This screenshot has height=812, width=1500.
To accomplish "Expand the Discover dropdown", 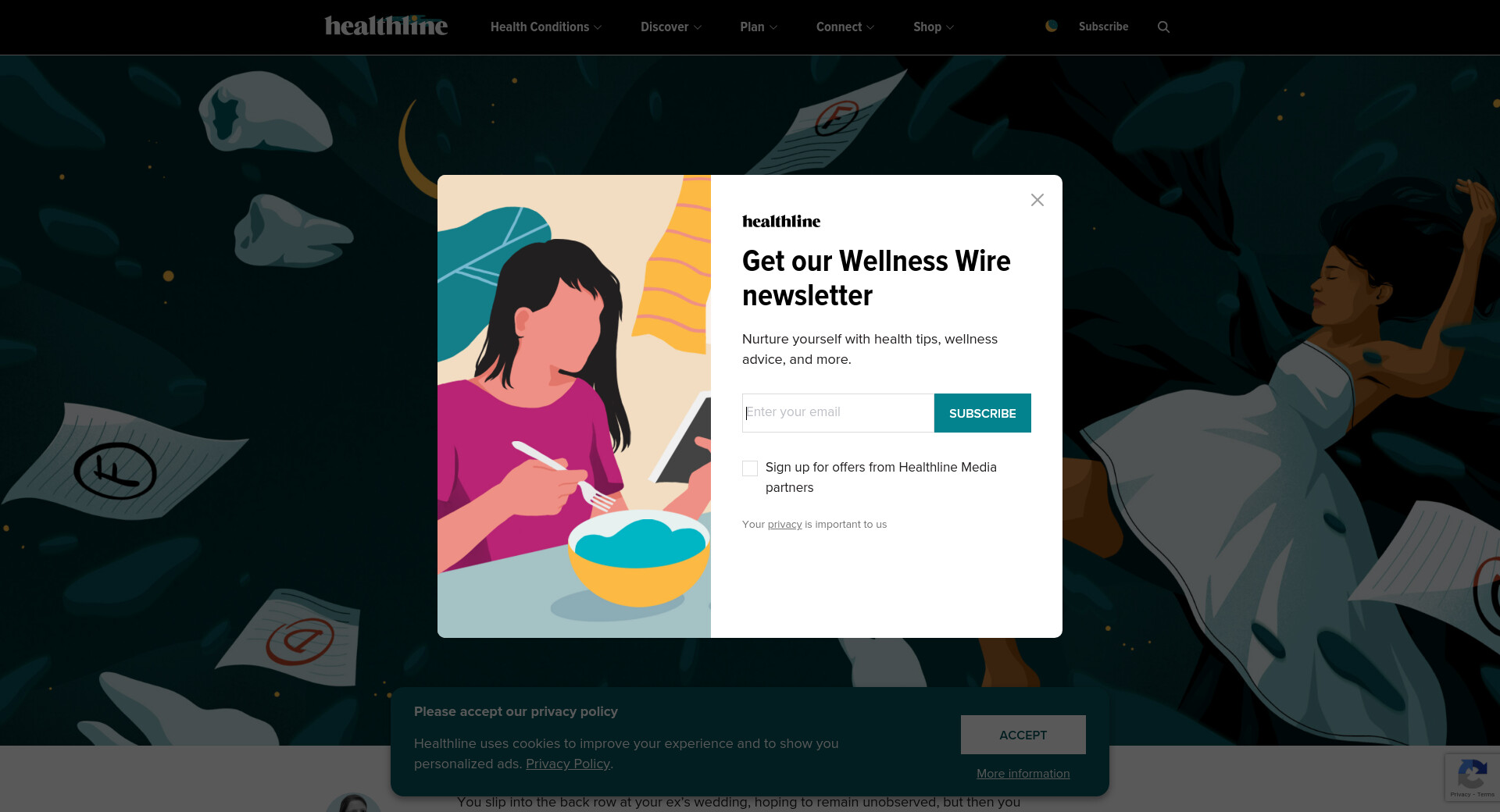I will 671,27.
